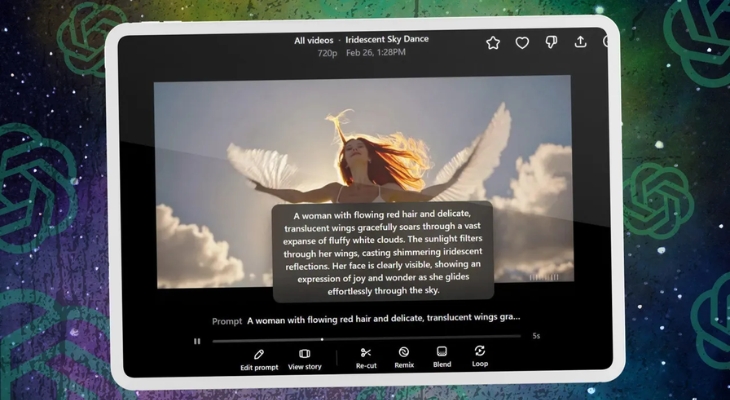
Task: Click the star favorite icon
Action: pos(492,43)
